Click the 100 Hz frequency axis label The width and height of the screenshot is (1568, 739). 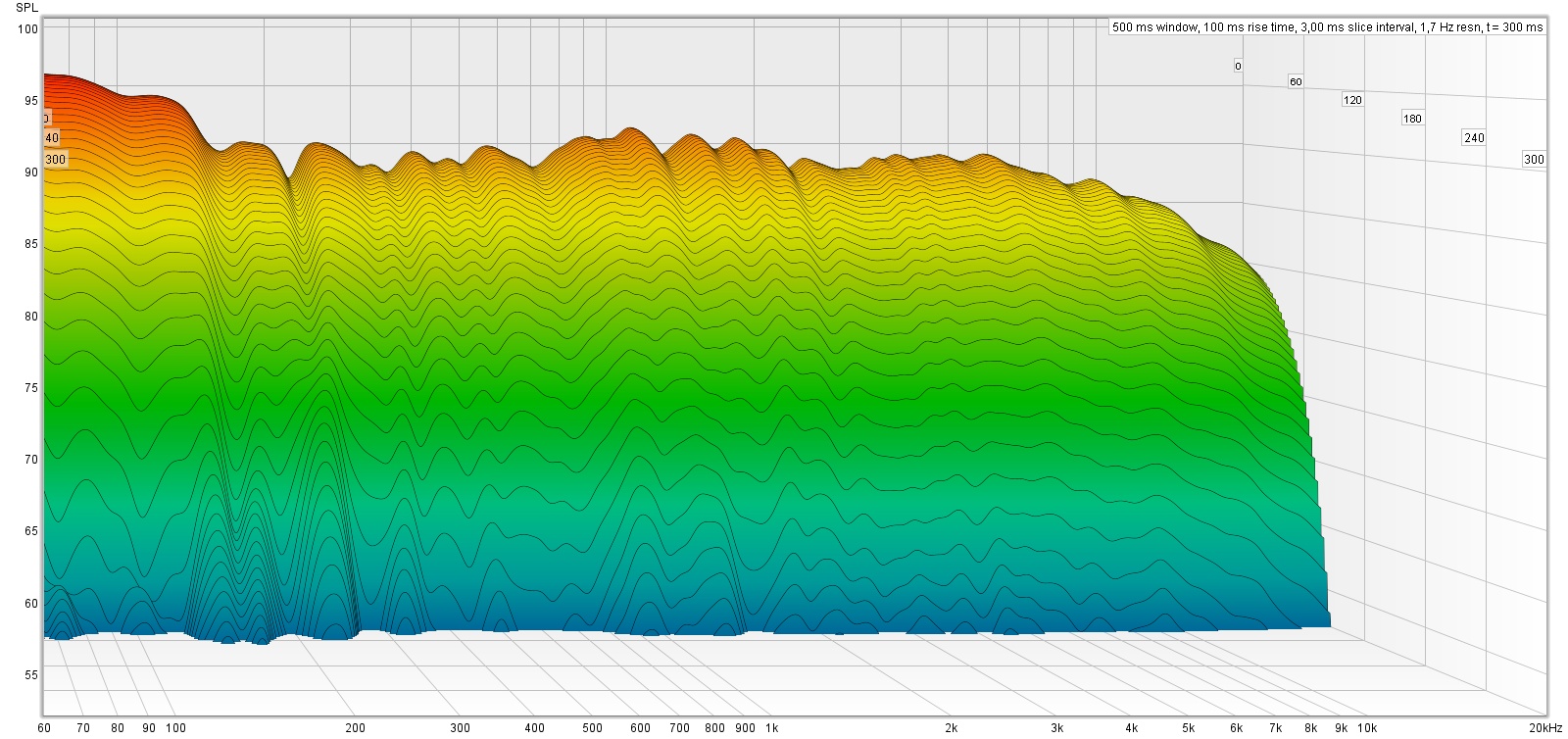click(x=175, y=728)
